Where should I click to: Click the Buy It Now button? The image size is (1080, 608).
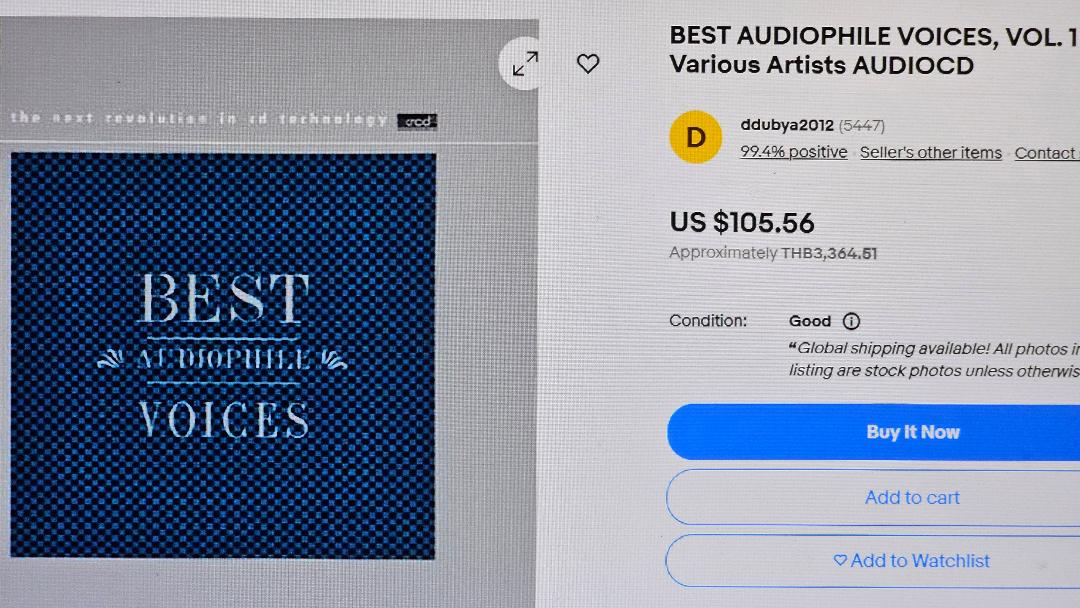[873, 432]
